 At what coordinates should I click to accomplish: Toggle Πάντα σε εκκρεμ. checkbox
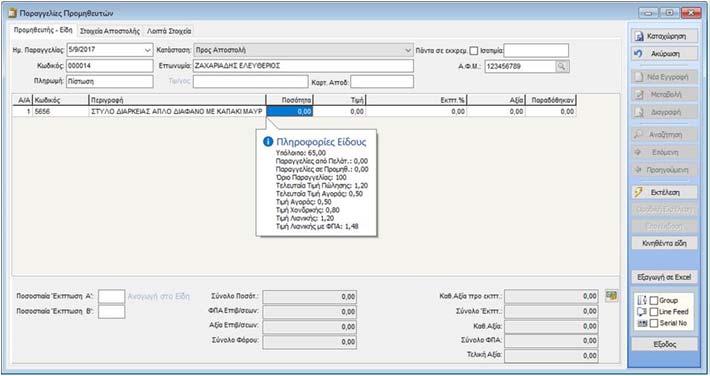coord(474,51)
